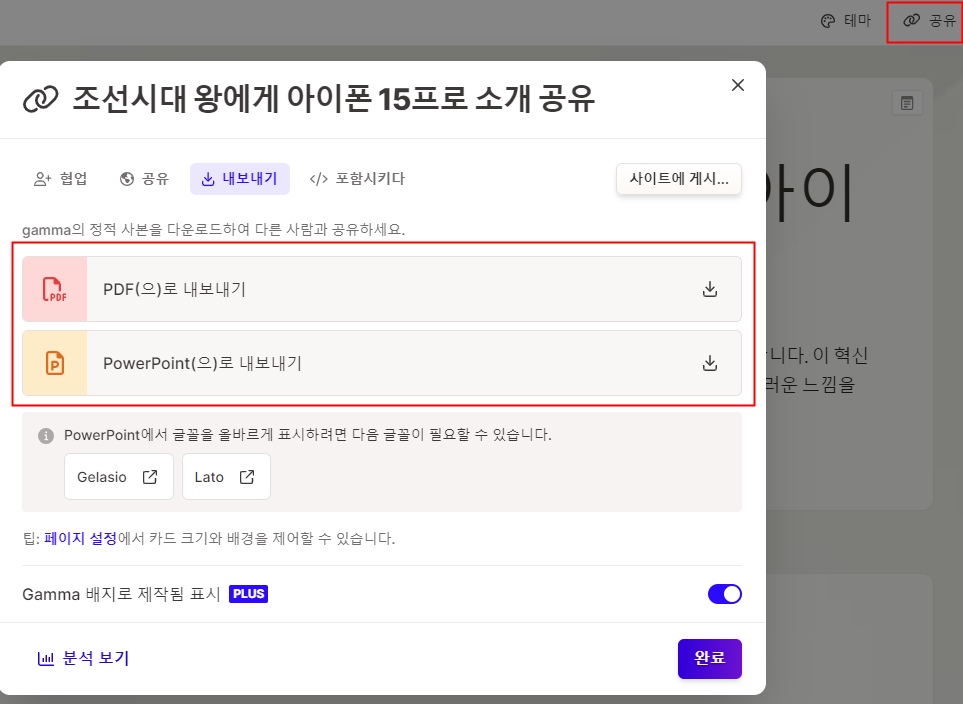
Task: Click the 사이트에 게시 button
Action: 679,179
